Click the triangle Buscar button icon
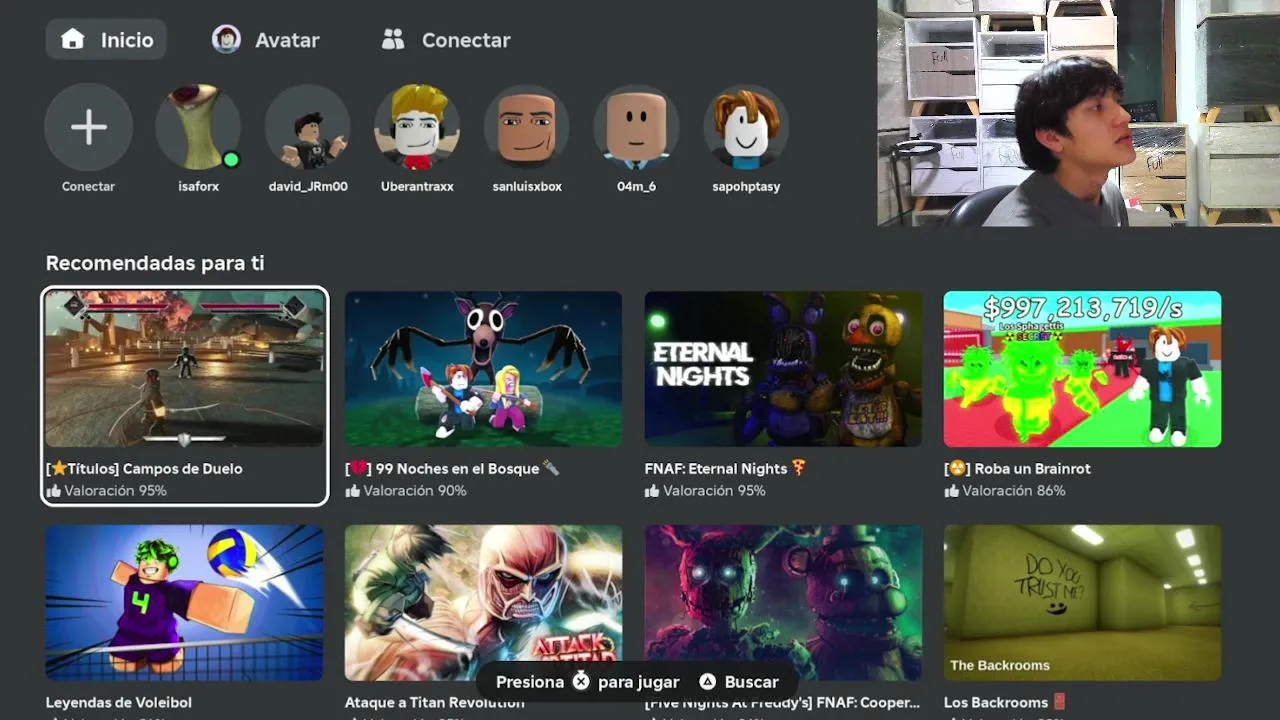The width and height of the screenshot is (1280, 720). [x=707, y=681]
